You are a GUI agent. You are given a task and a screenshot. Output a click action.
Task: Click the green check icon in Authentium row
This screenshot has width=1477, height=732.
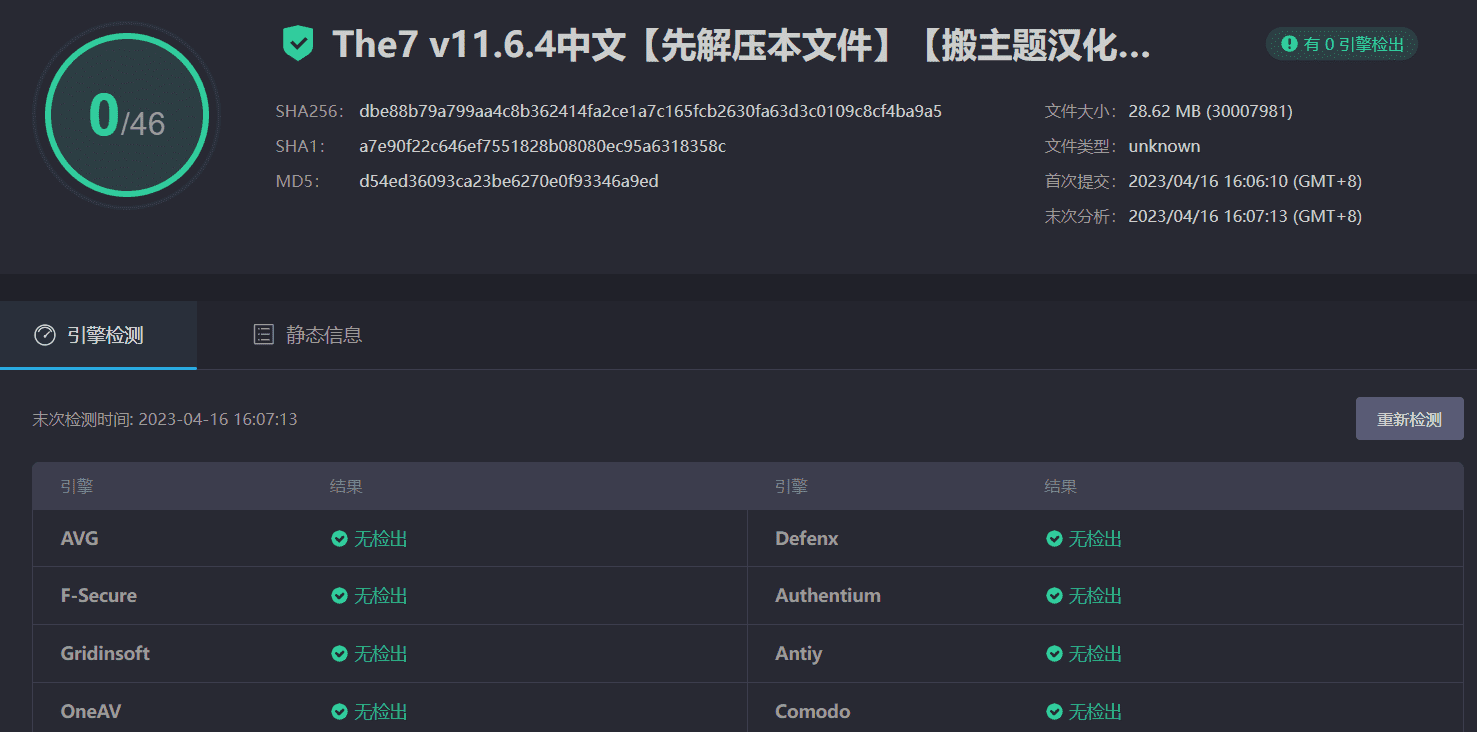pyautogui.click(x=1054, y=596)
